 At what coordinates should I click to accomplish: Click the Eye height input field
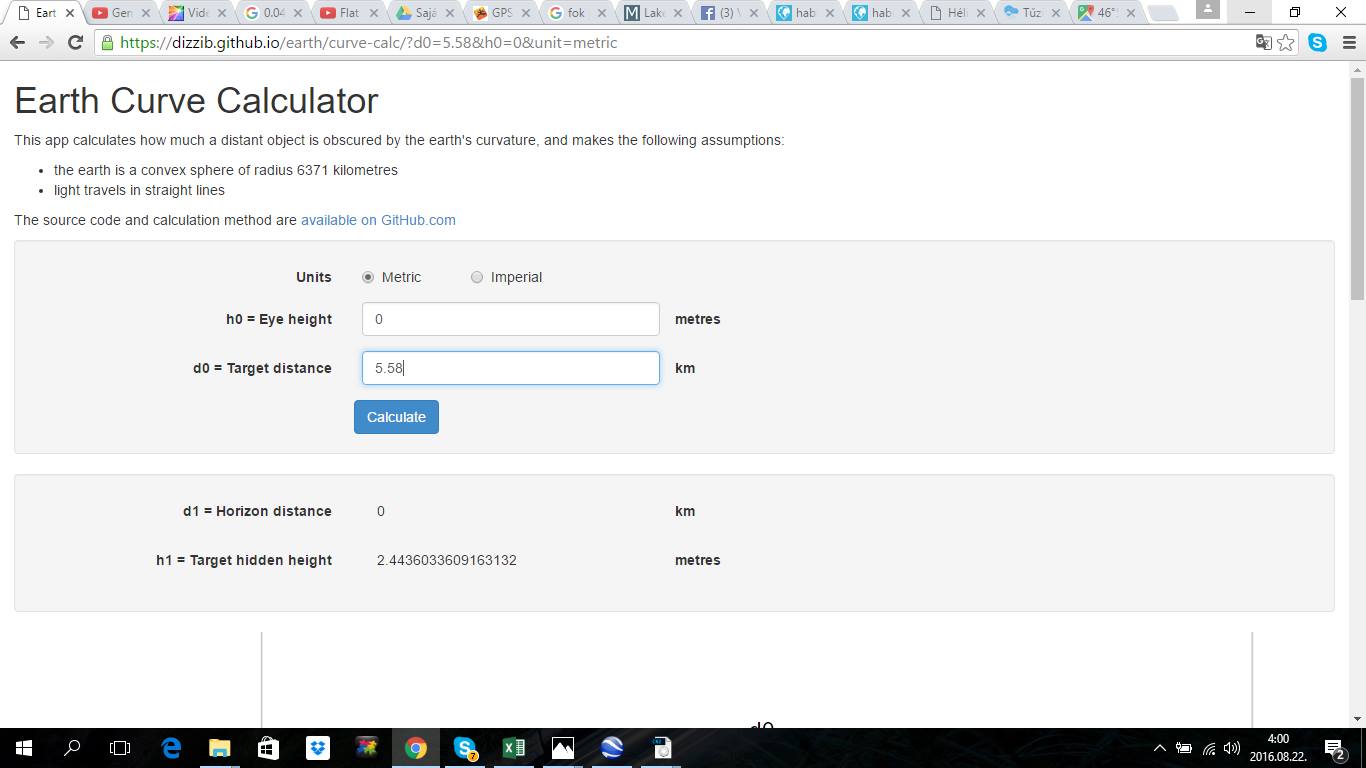pos(510,319)
